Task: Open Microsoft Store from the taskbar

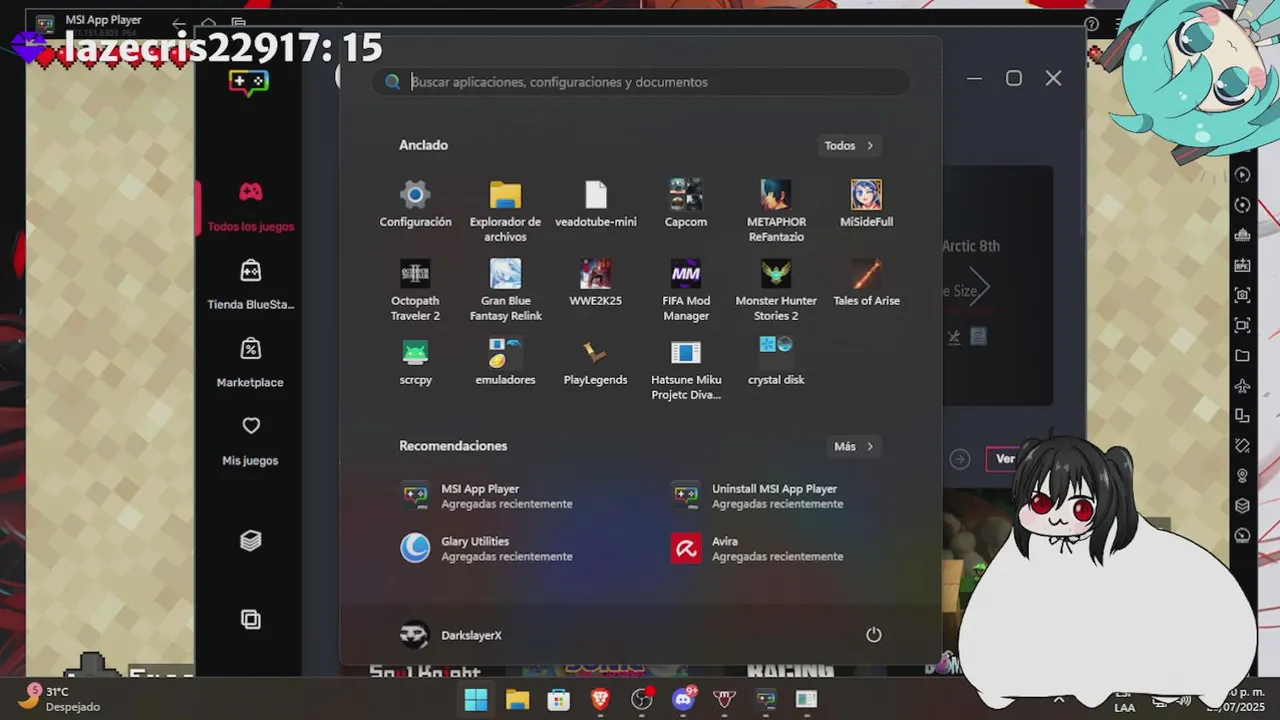Action: click(559, 700)
